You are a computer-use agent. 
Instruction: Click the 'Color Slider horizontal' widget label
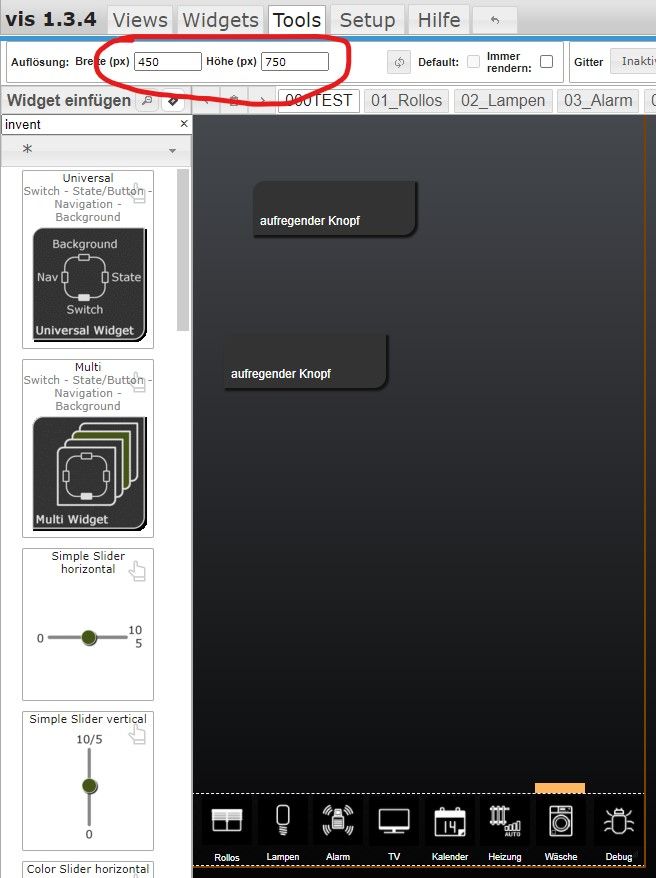point(88,869)
